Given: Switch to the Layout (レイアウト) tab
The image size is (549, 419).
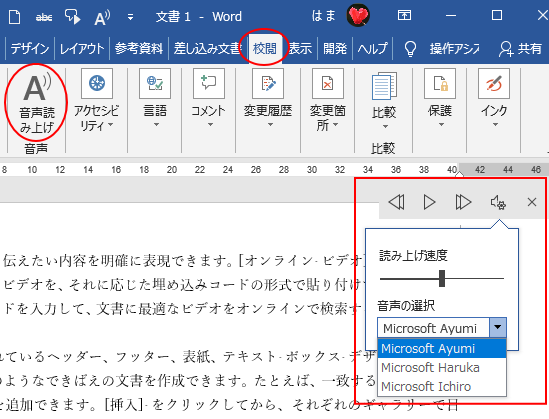Looking at the screenshot, I should (82, 49).
